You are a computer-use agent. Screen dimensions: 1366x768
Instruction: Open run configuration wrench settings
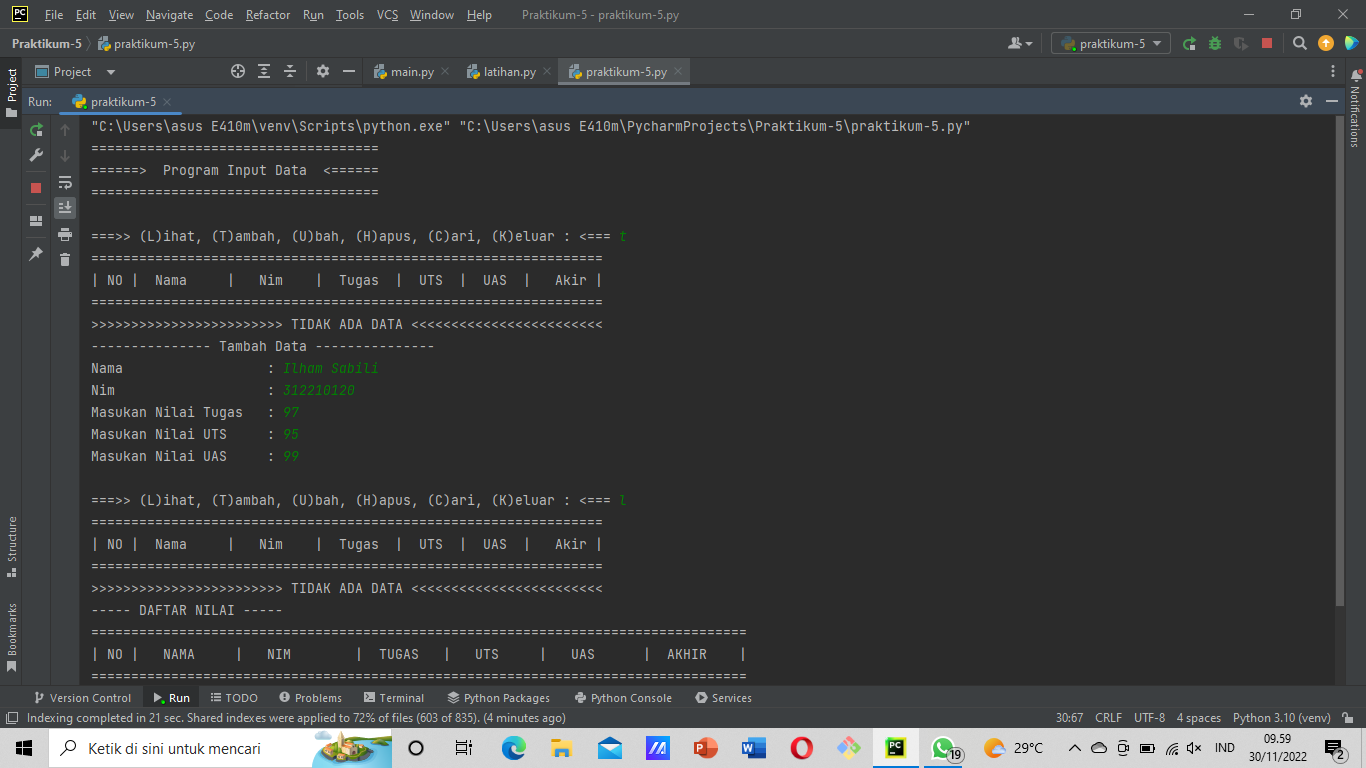pyautogui.click(x=36, y=156)
